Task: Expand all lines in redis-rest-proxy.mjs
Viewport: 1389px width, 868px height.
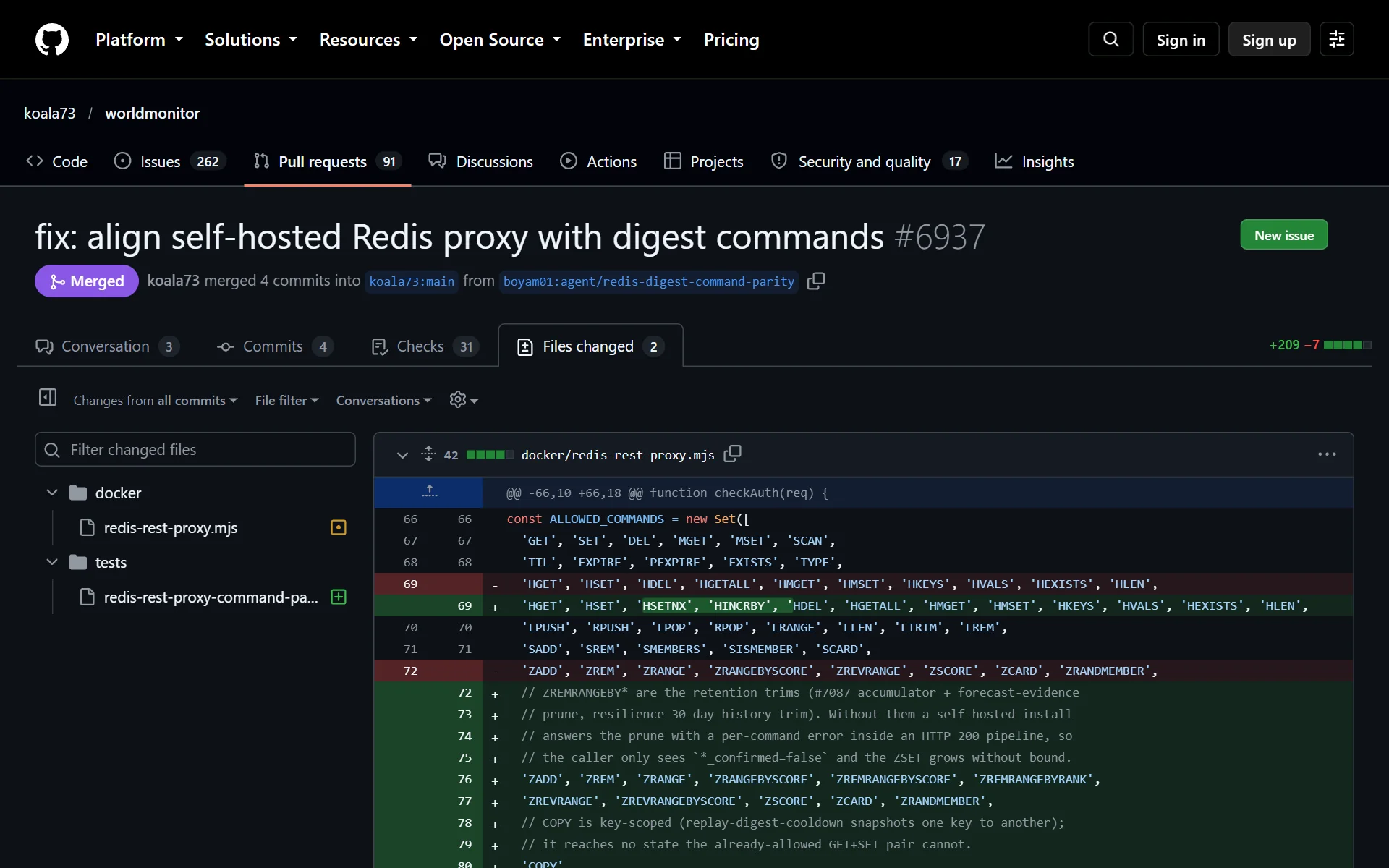Action: (x=428, y=454)
